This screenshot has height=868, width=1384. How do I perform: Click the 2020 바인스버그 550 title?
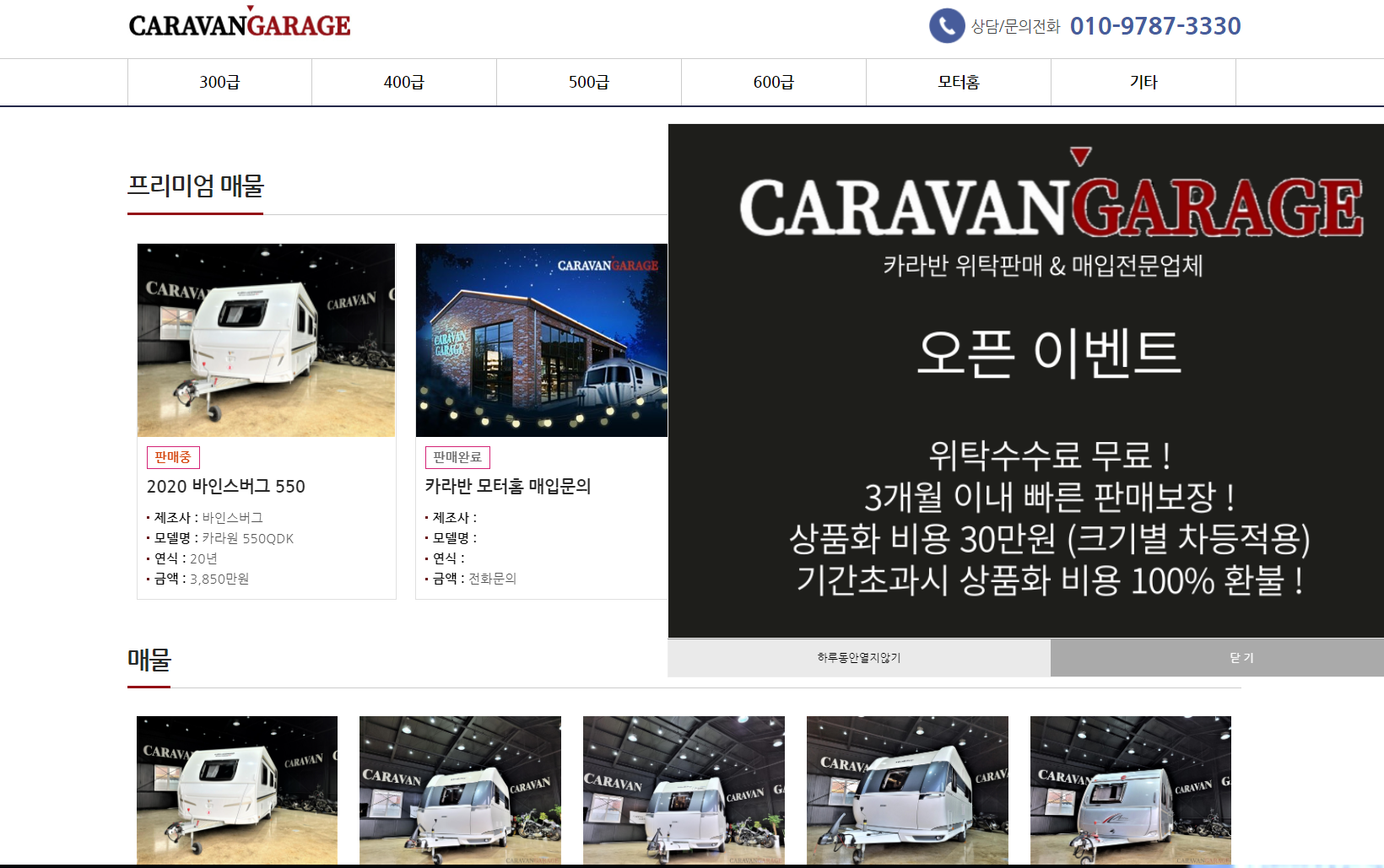[226, 486]
